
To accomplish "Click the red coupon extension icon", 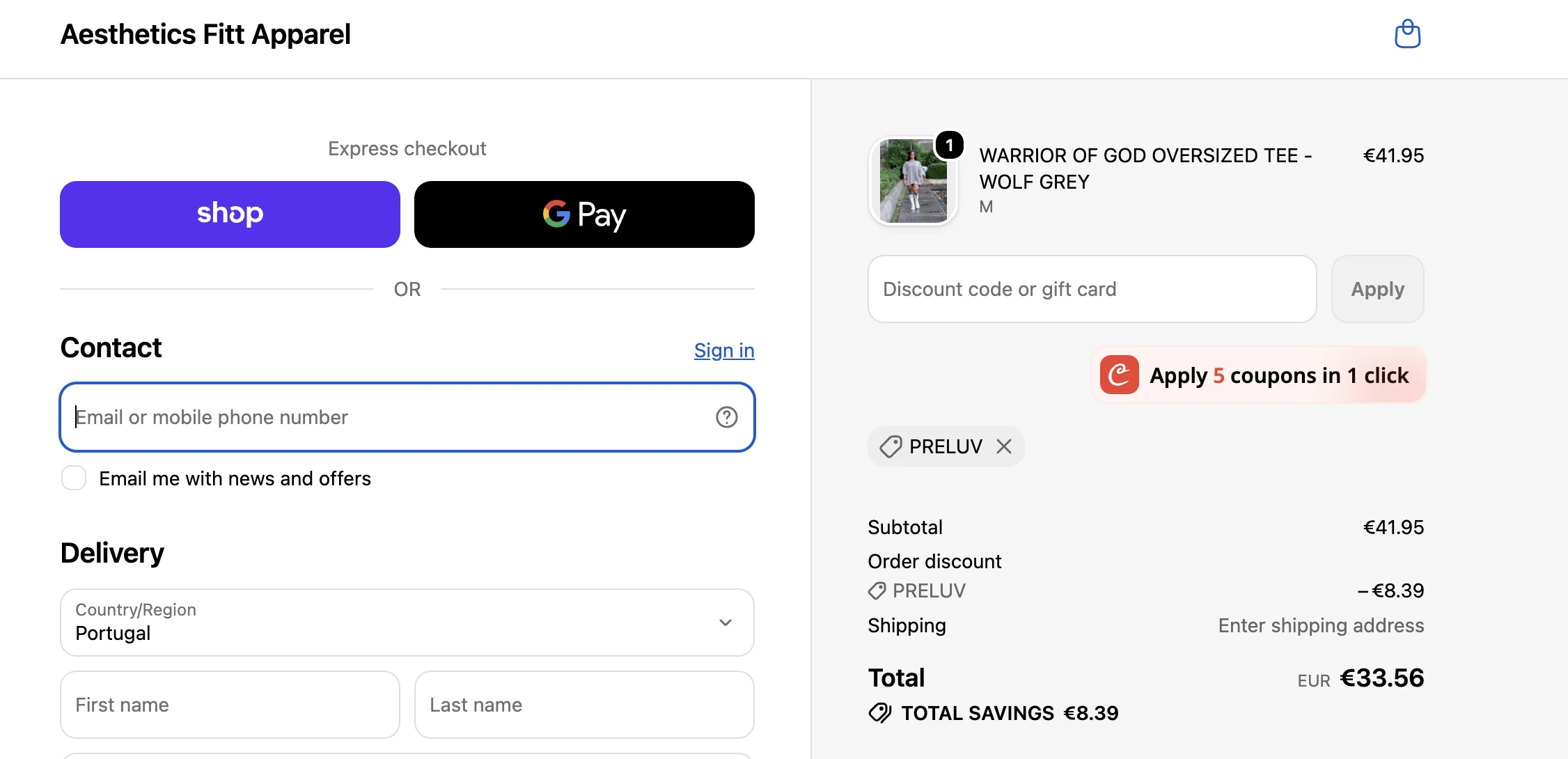I will (1119, 375).
